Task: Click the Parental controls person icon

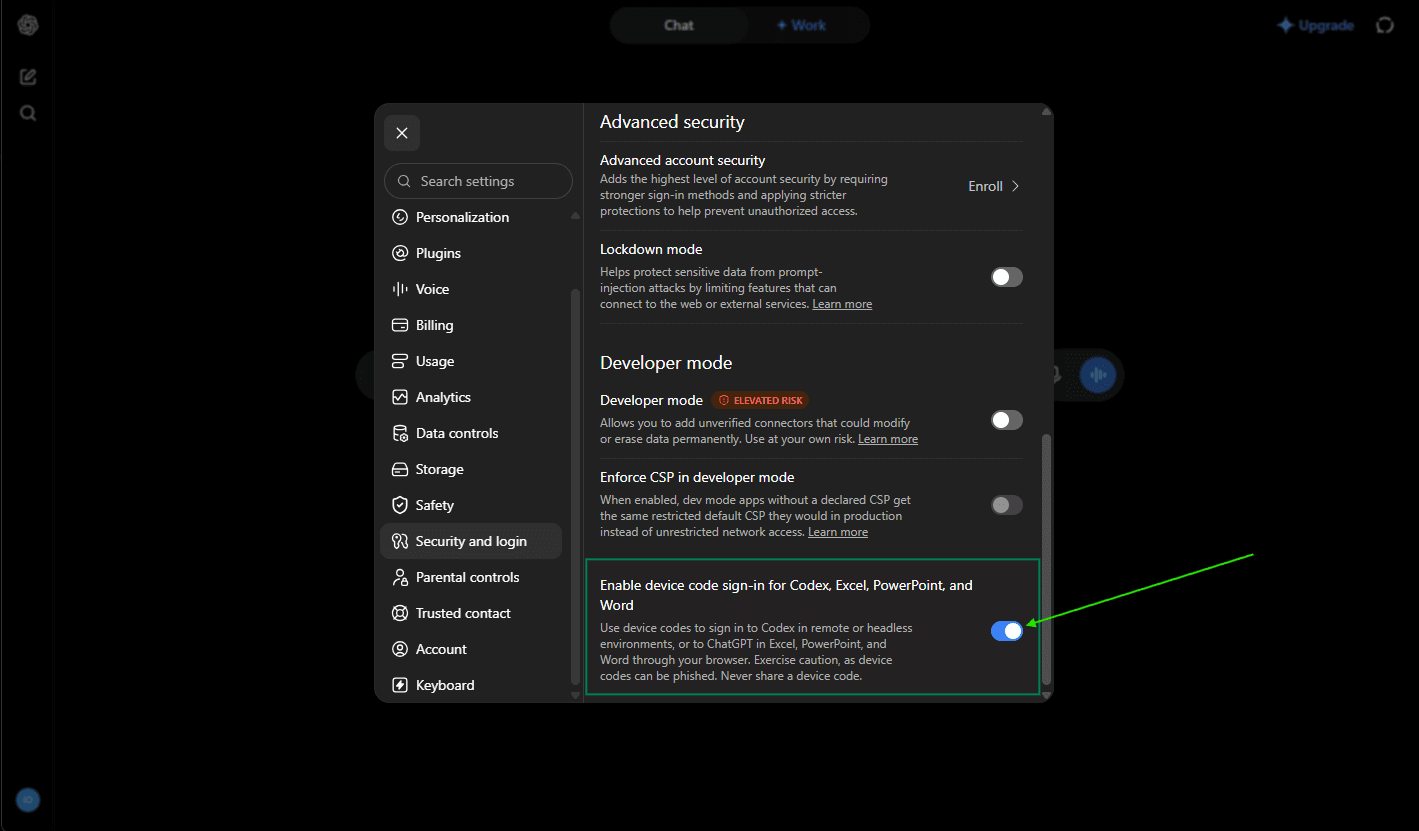Action: [x=400, y=577]
